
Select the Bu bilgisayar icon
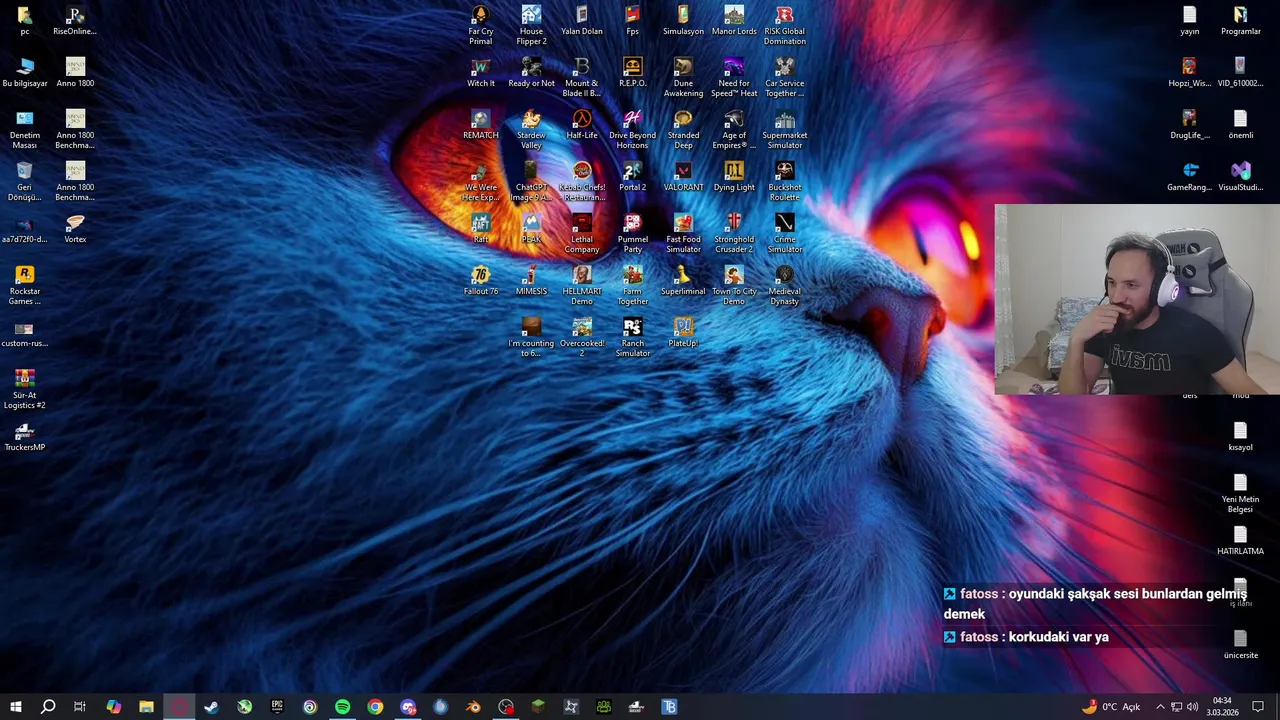tap(25, 72)
